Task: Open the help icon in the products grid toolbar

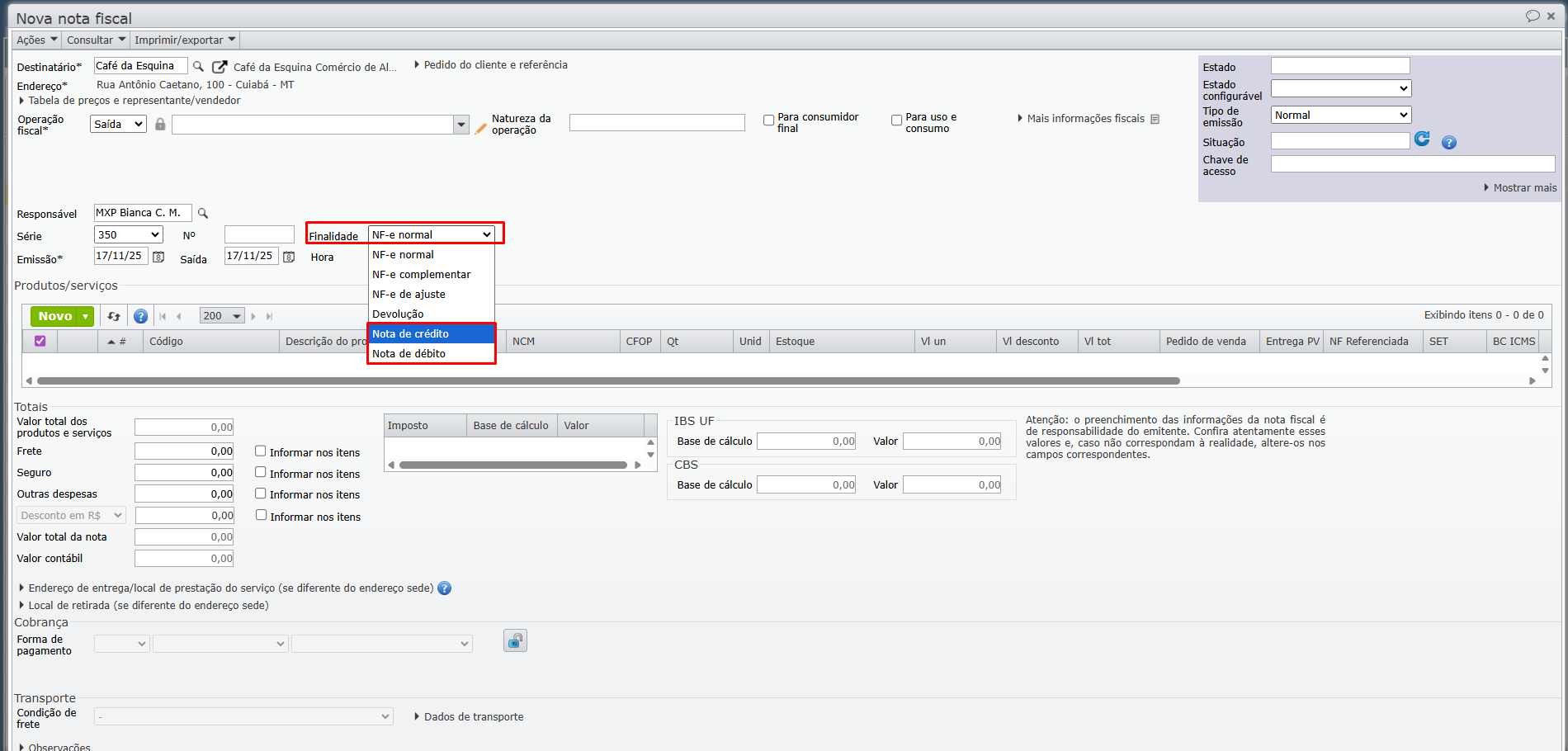Action: click(141, 316)
